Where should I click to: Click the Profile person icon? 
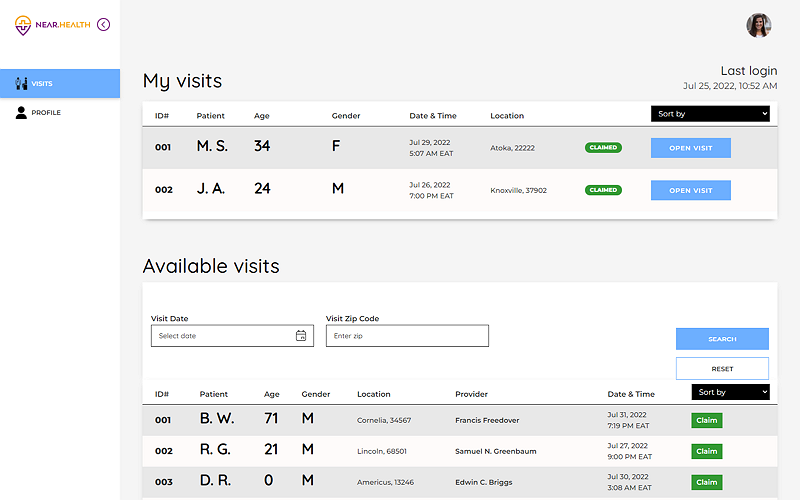click(x=21, y=113)
